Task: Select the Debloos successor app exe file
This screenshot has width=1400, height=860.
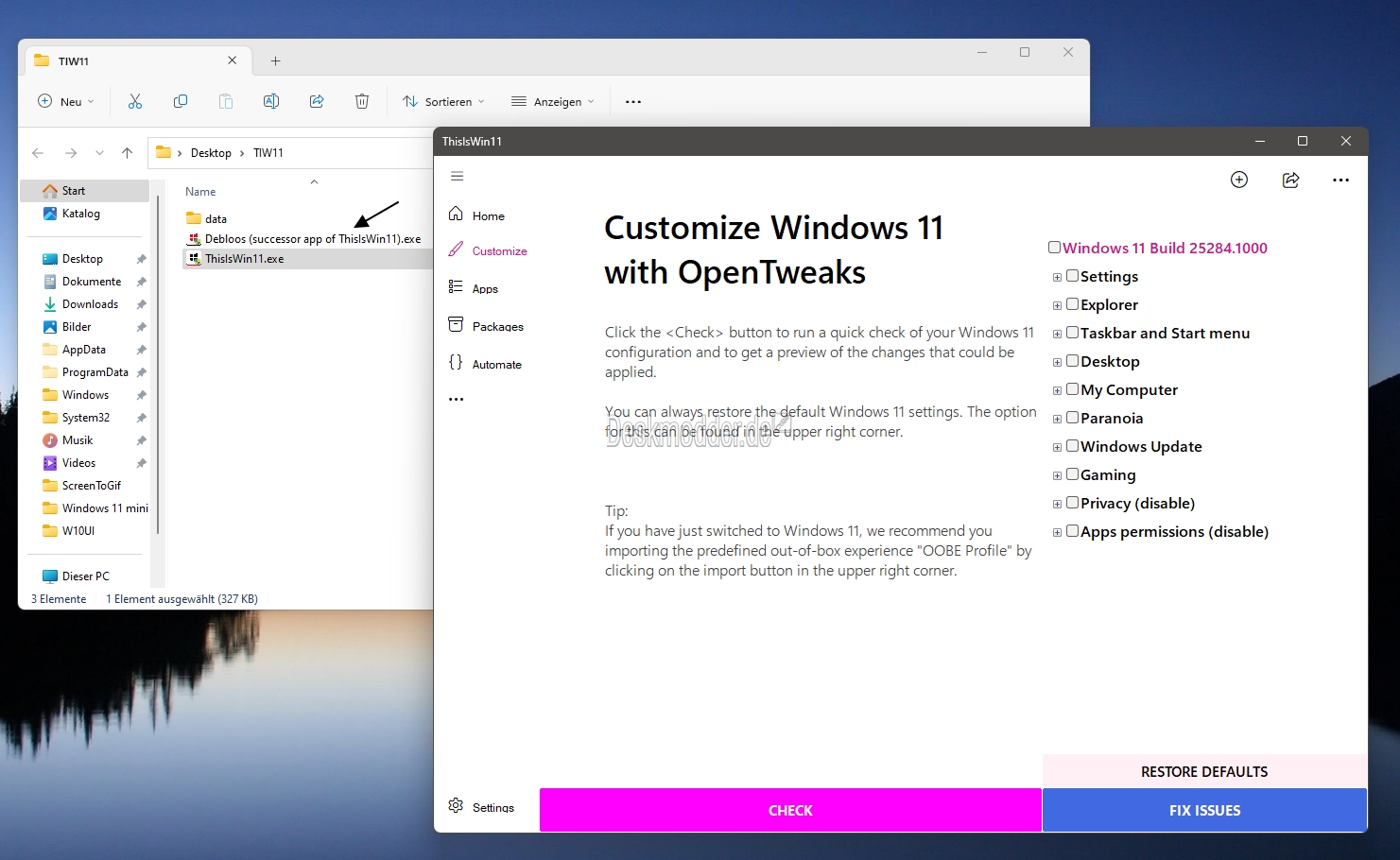Action: 305,238
